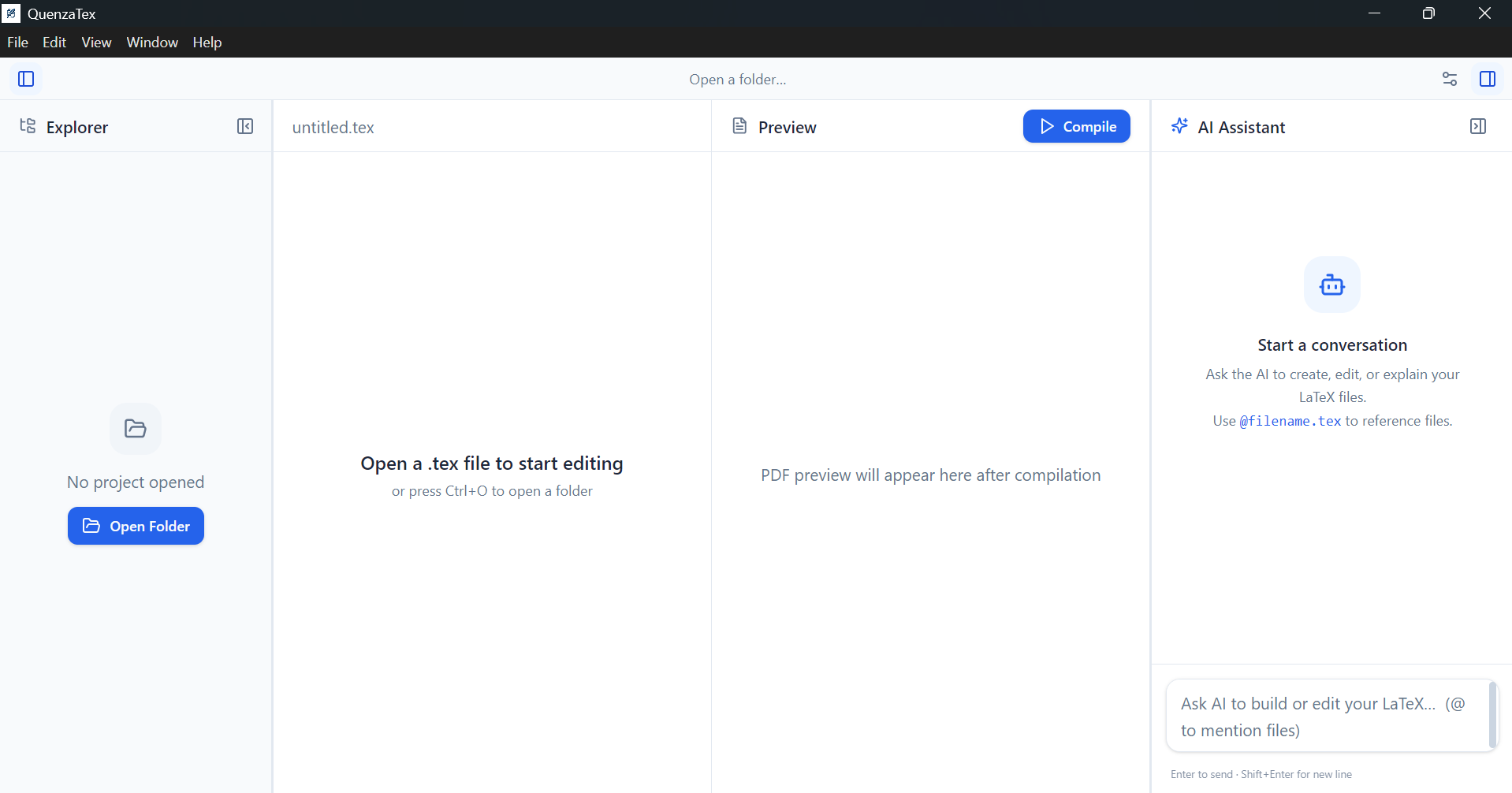1512x793 pixels.
Task: Open the File menu
Action: coord(17,43)
